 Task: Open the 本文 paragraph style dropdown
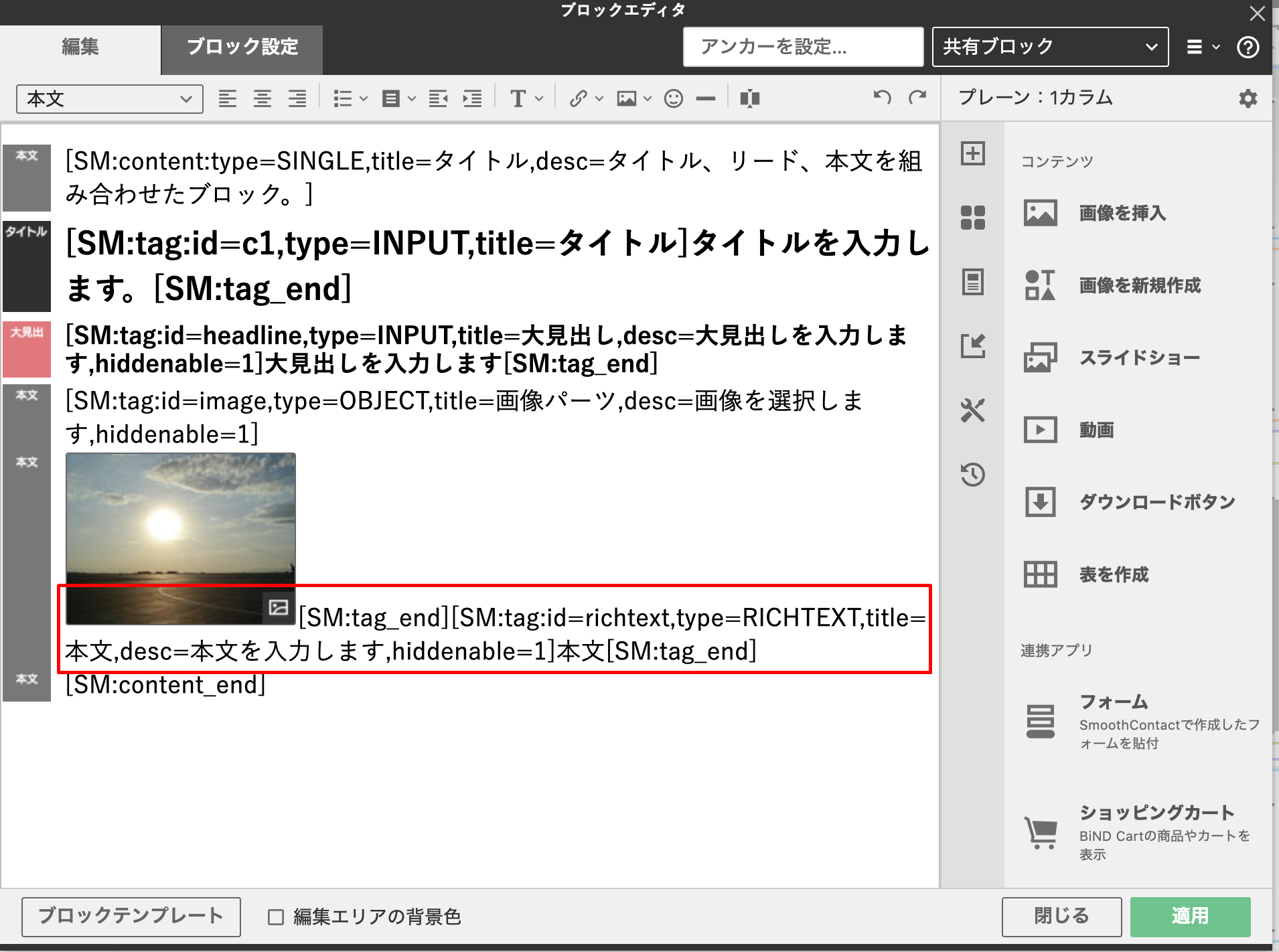click(110, 99)
